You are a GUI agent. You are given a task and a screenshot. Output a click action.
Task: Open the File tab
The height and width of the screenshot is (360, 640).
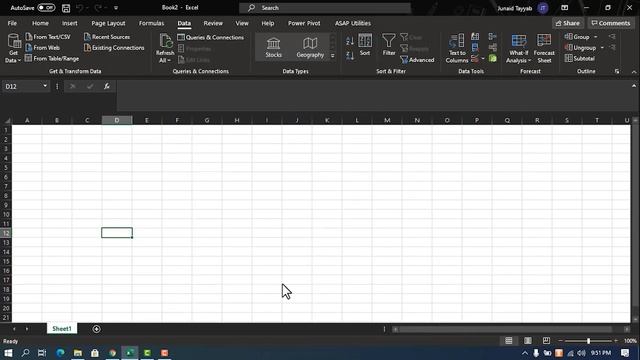coord(12,23)
